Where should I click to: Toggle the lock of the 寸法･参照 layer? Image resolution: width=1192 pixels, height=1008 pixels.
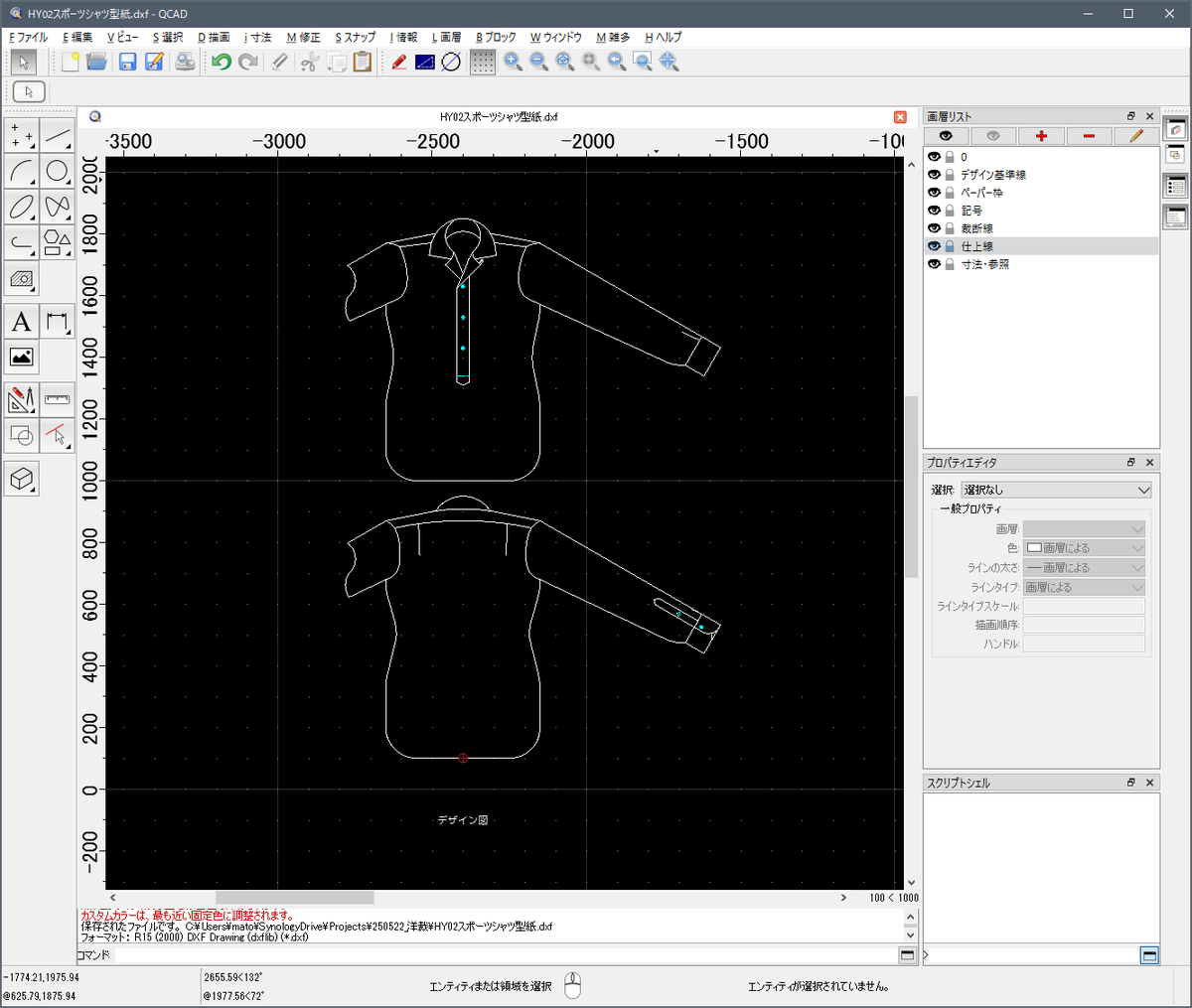[x=950, y=264]
